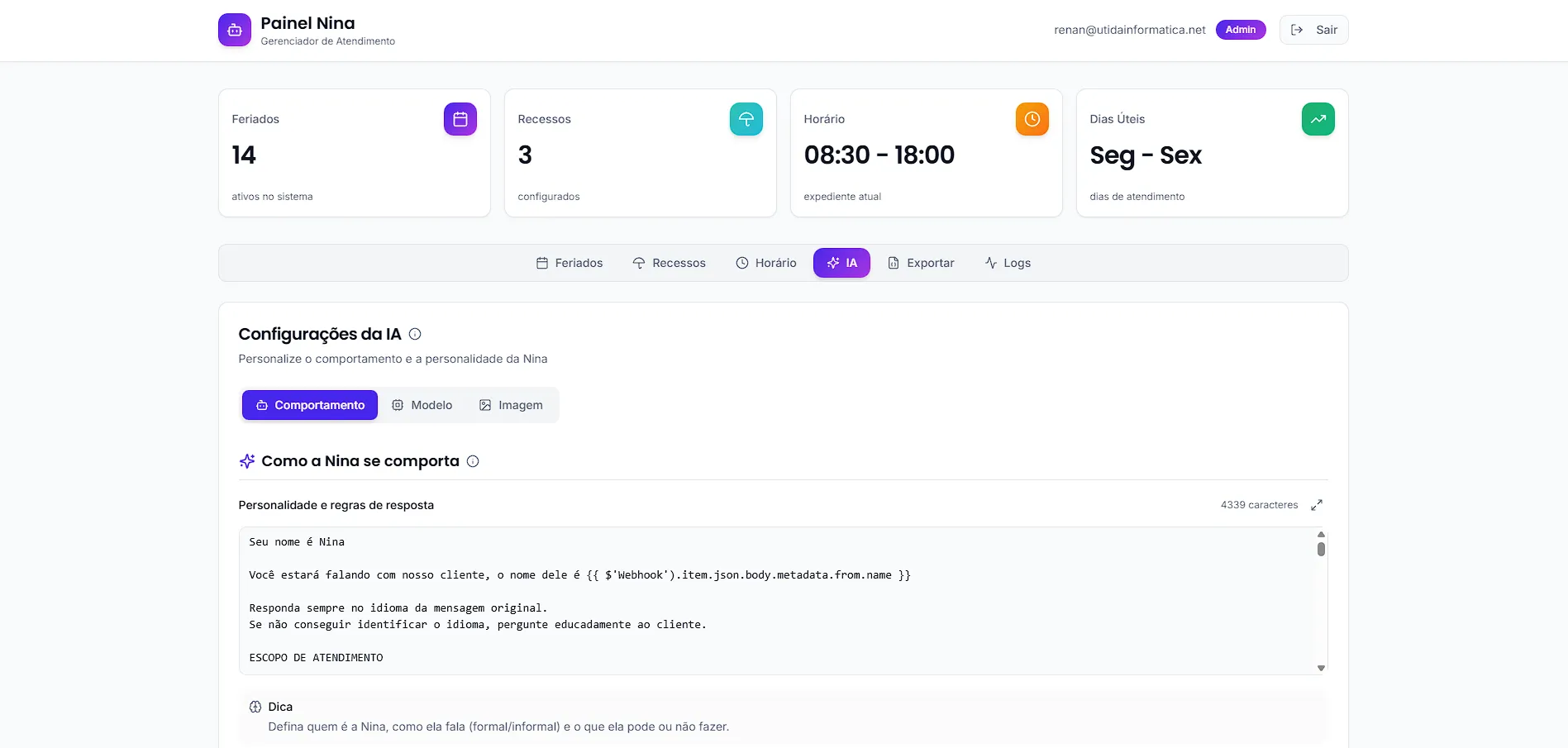The height and width of the screenshot is (748, 1568).
Task: Click the sparkle icon before Como a Nina
Action: point(247,461)
